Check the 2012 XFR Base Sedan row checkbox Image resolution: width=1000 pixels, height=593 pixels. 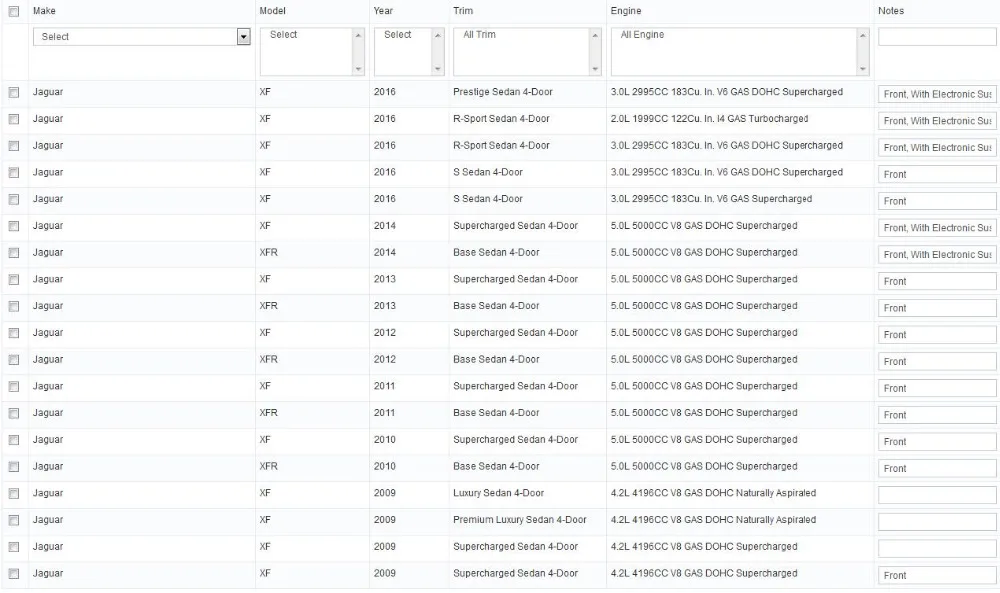point(13,360)
